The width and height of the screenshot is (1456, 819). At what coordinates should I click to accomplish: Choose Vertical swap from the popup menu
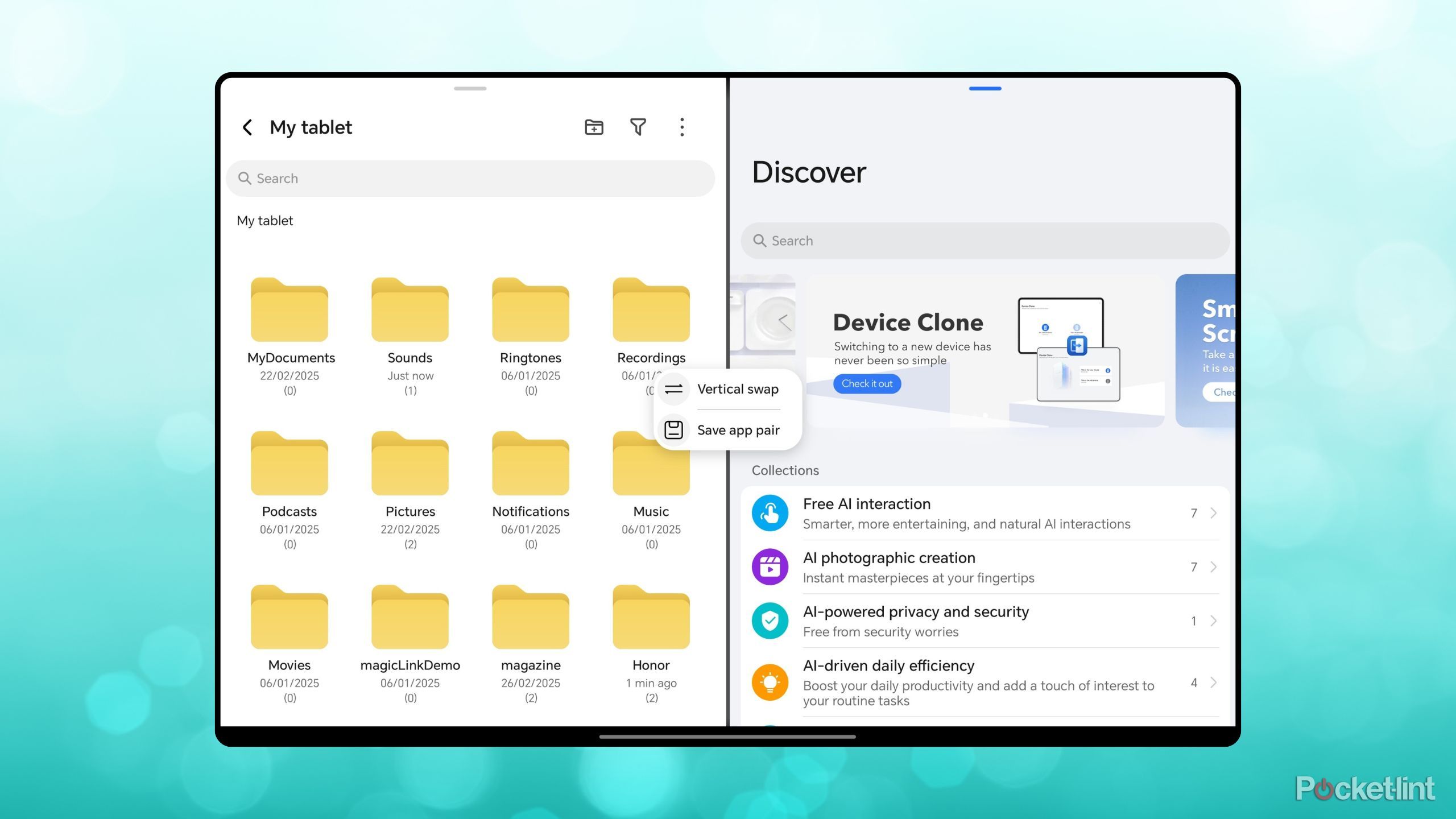(x=727, y=389)
